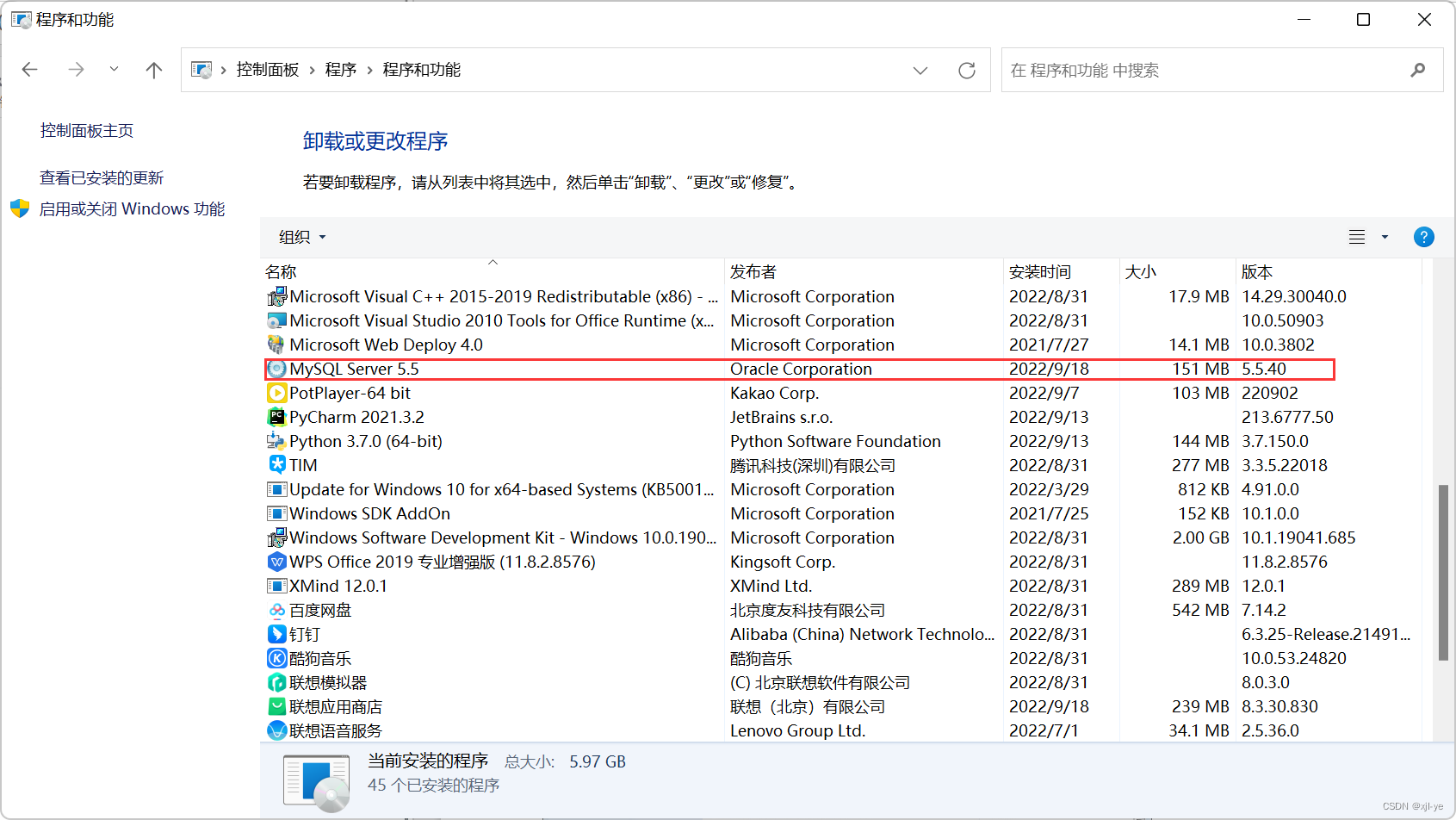This screenshot has height=820, width=1456.
Task: Click the PyCharm 2021.3.2 program icon
Action: pos(276,417)
